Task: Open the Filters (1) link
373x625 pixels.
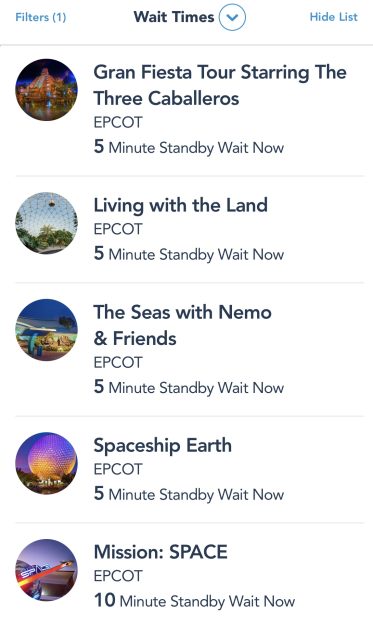Action: 41,17
